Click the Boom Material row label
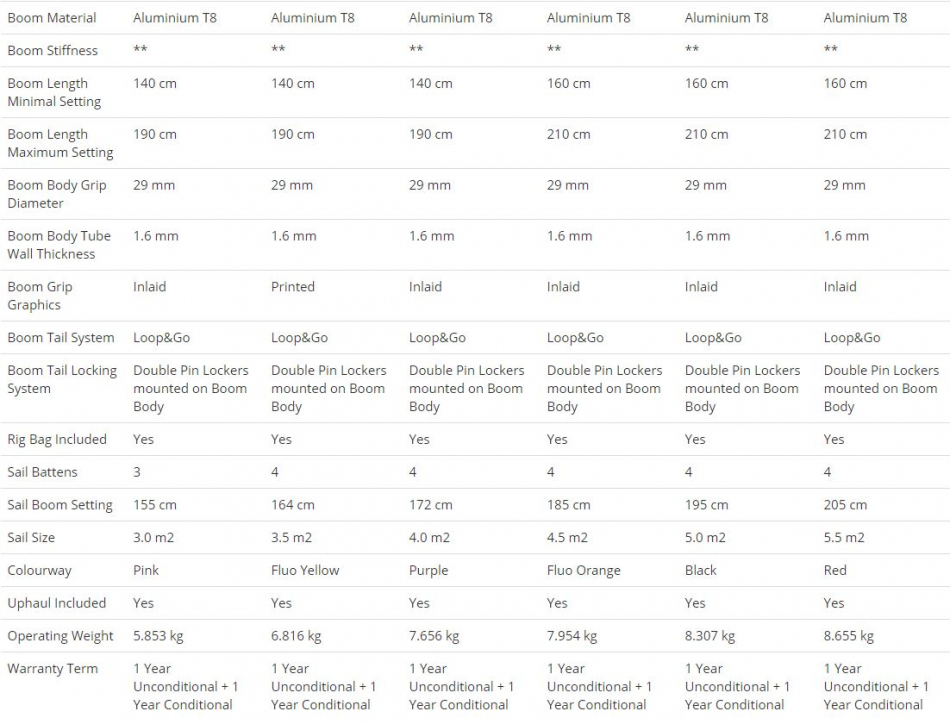Viewport: 950px width, 724px height. 51,18
